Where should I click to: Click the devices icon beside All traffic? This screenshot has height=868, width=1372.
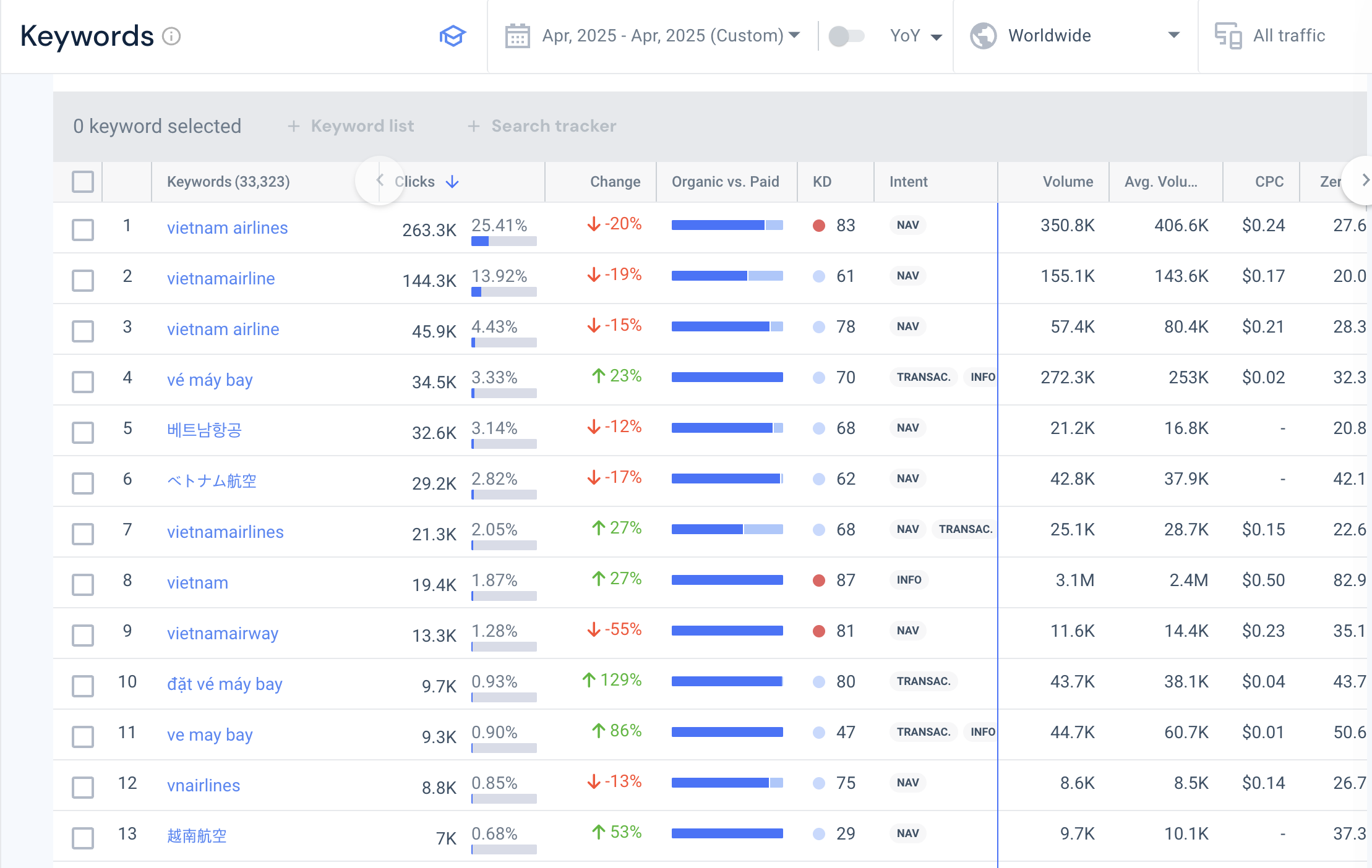[1228, 36]
